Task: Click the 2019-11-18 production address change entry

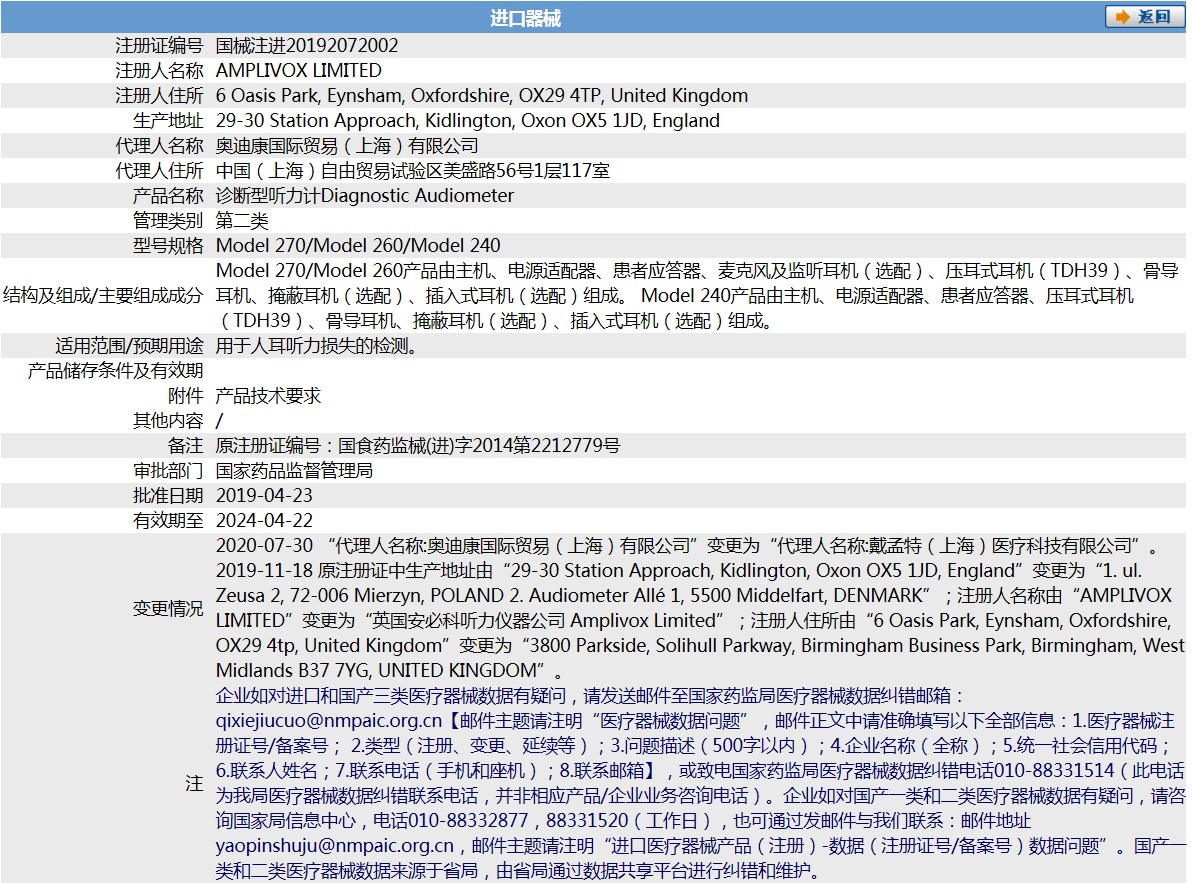Action: pyautogui.click(x=700, y=621)
